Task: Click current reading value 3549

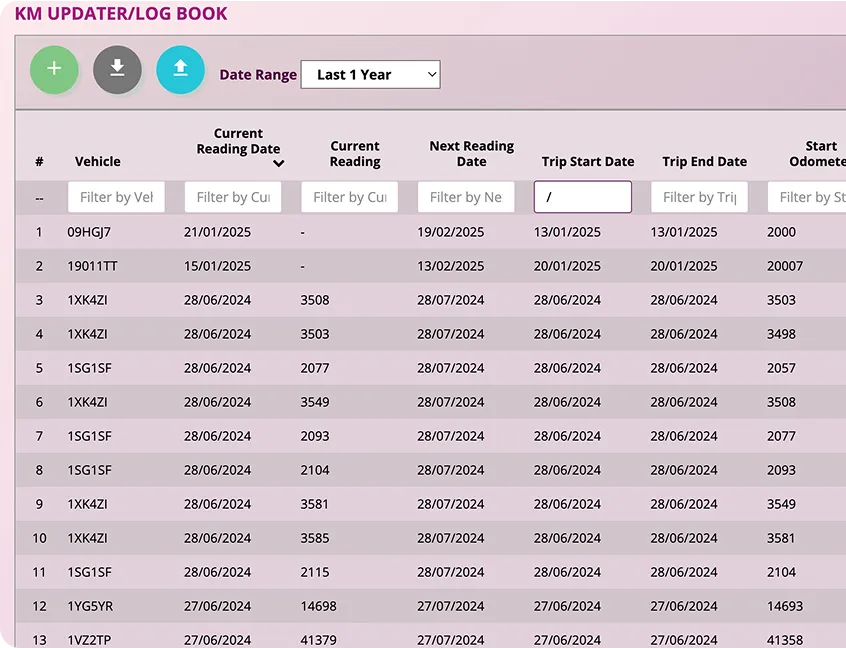Action: 315,402
